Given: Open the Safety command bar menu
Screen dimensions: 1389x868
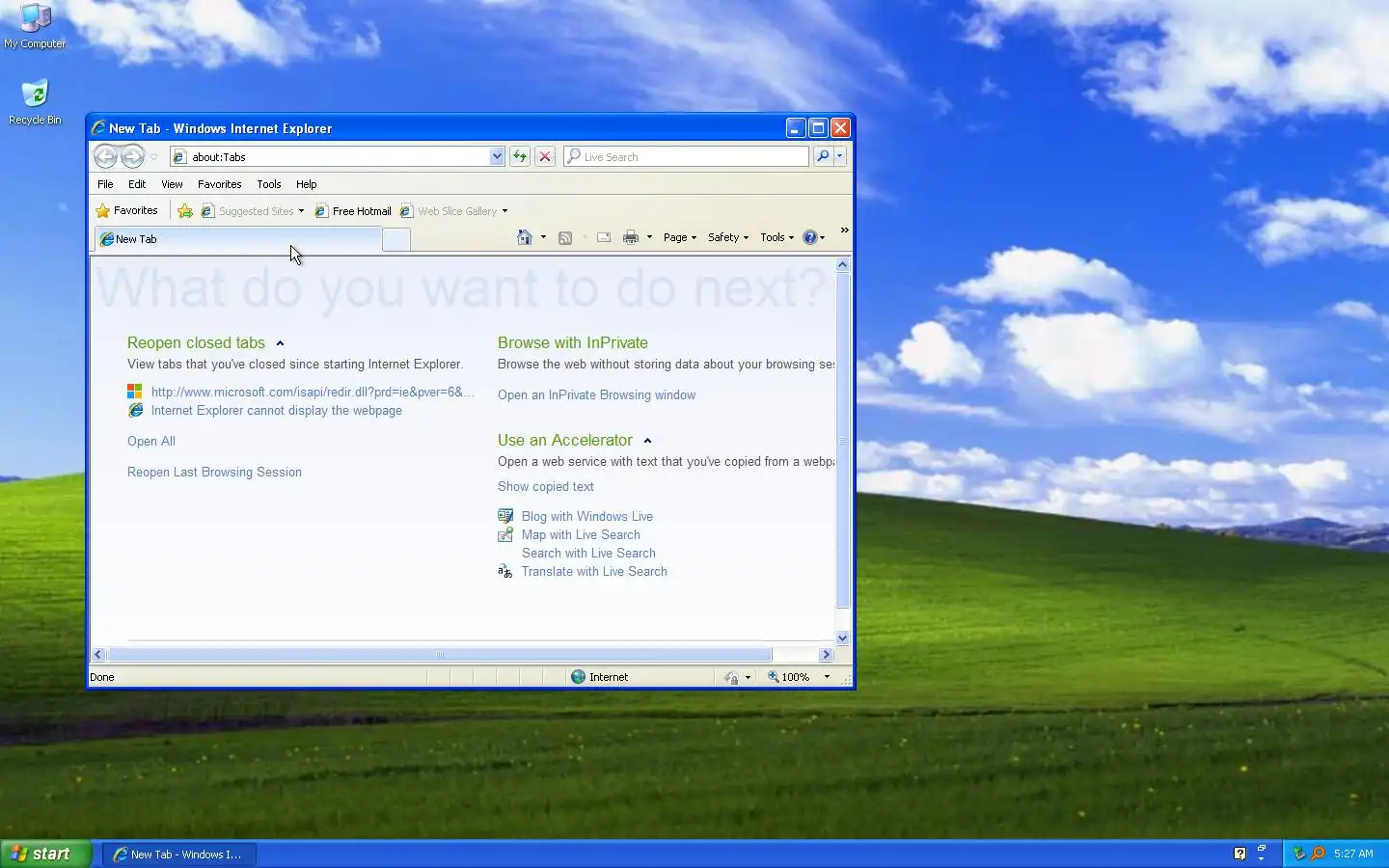Looking at the screenshot, I should (728, 237).
